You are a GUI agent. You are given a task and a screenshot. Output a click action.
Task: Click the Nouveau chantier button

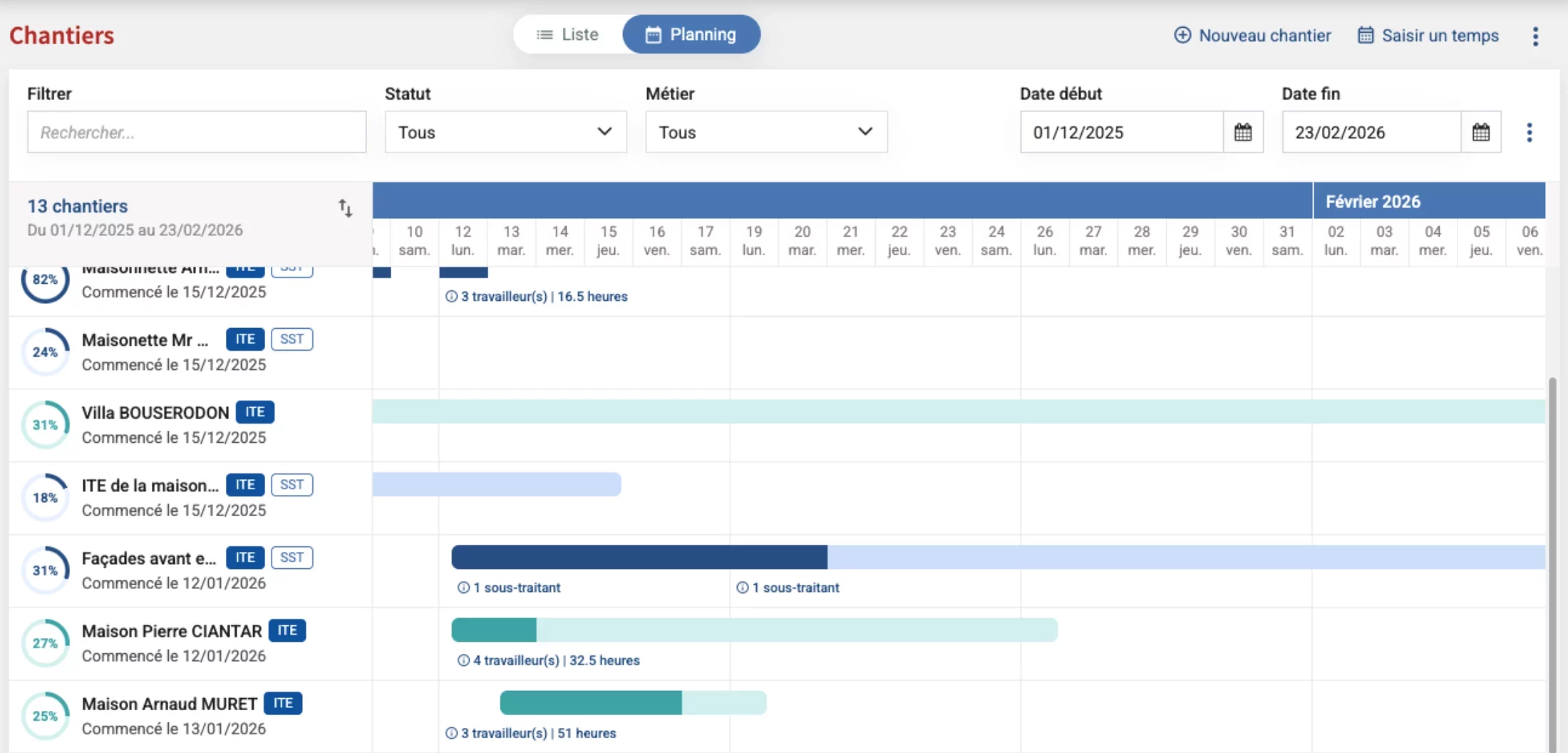click(x=1252, y=36)
